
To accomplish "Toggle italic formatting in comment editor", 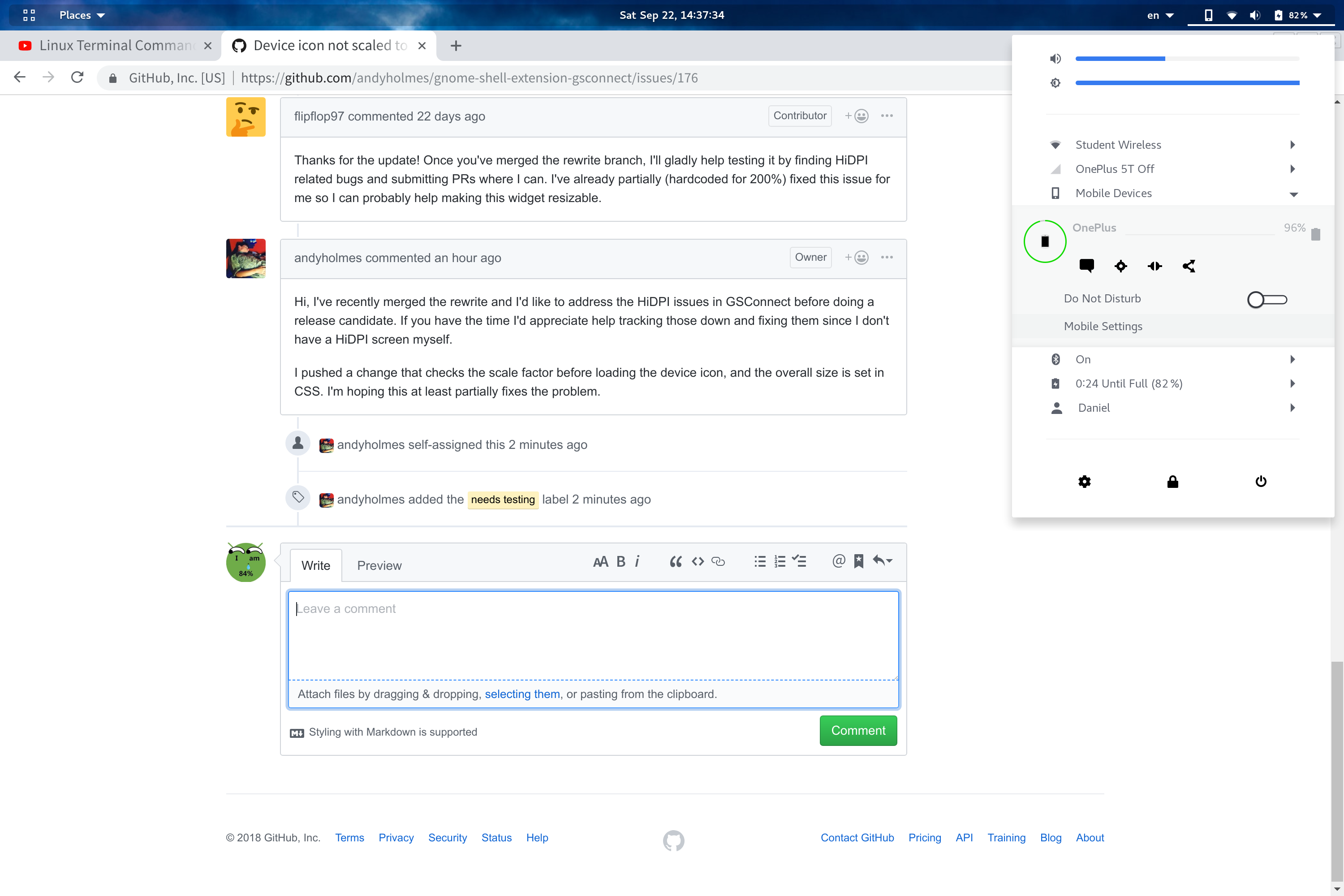I will [x=637, y=562].
